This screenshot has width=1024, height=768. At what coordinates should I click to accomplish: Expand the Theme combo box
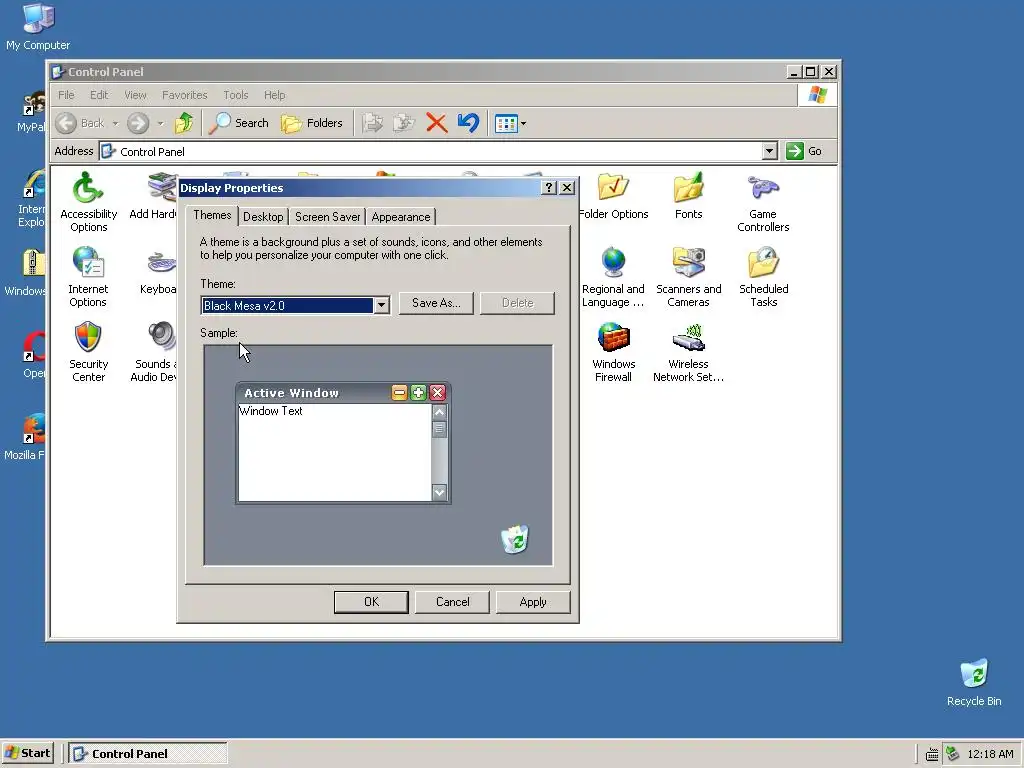pyautogui.click(x=381, y=305)
